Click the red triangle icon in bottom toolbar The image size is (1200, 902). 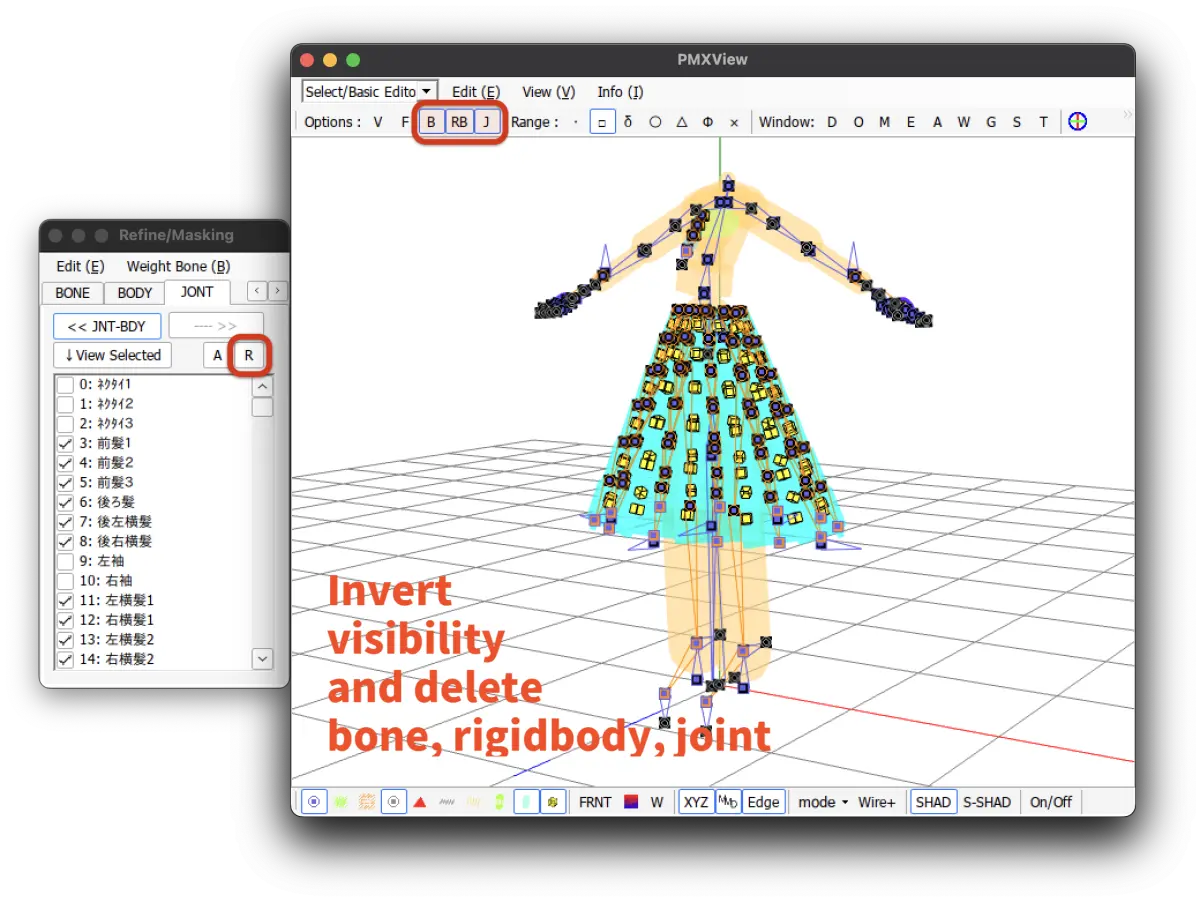point(420,802)
